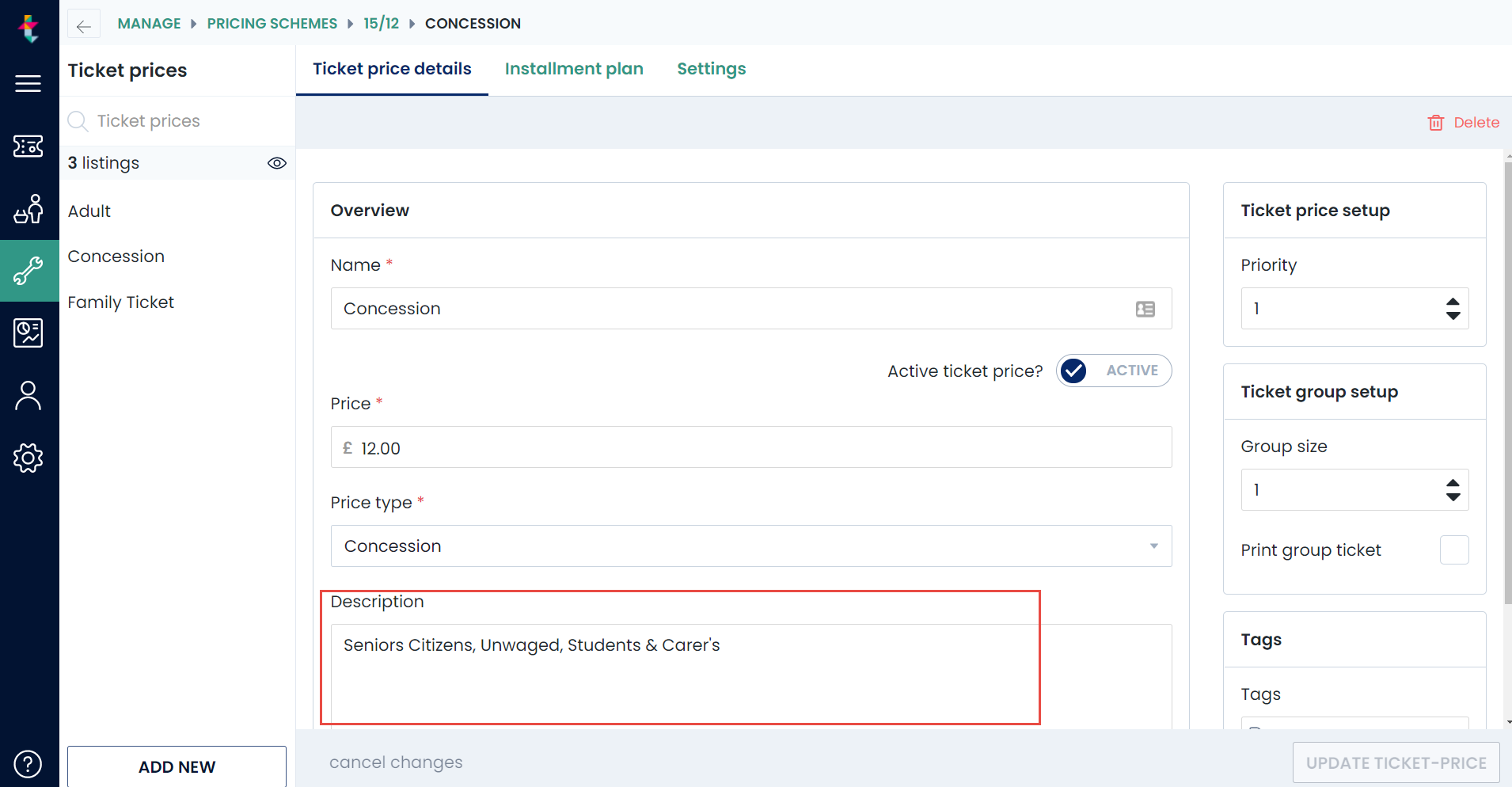Image resolution: width=1512 pixels, height=787 pixels.
Task: Click the Delete trash icon
Action: (1437, 123)
